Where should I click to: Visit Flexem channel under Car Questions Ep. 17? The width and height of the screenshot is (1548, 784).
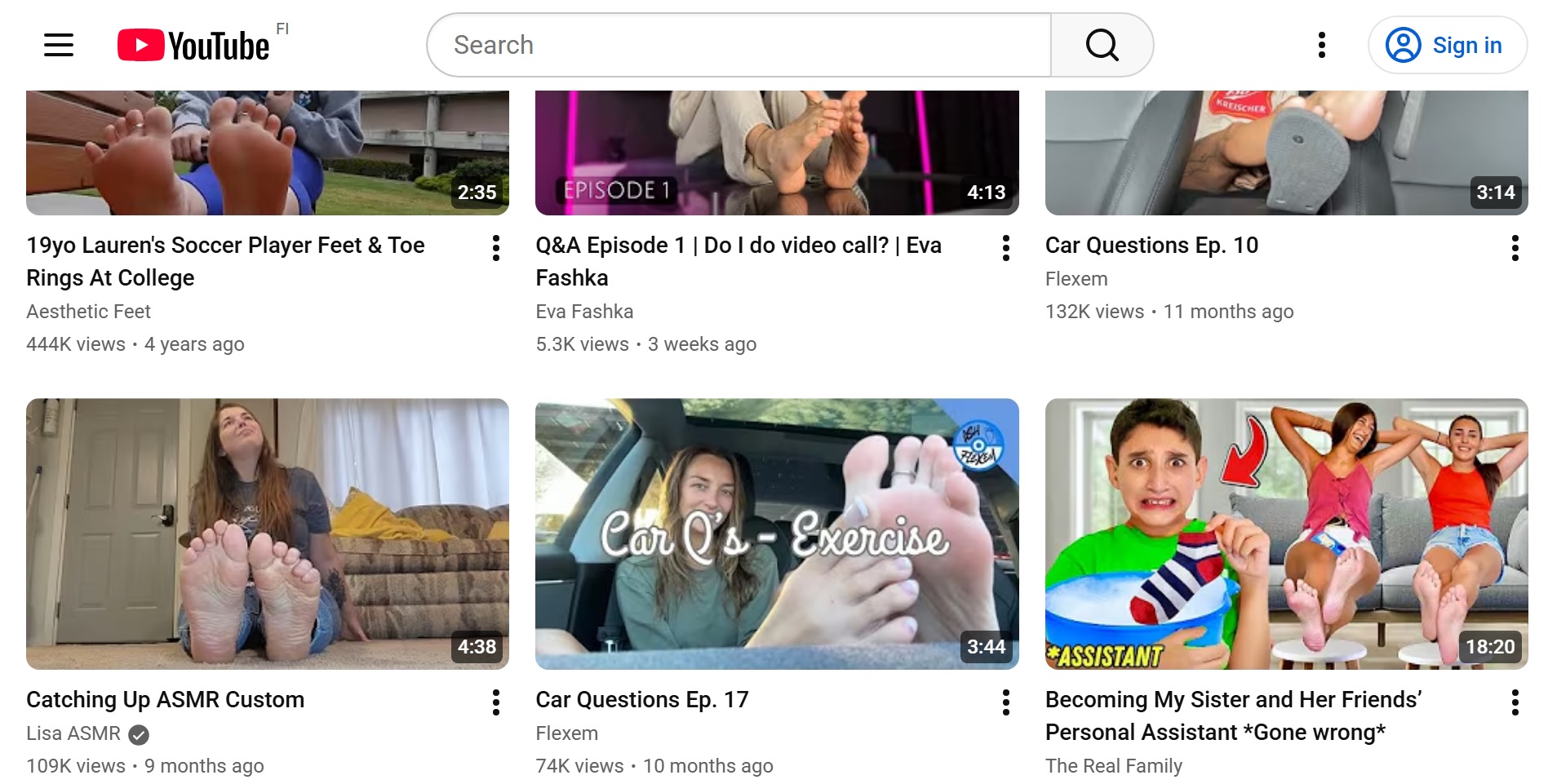[x=566, y=733]
